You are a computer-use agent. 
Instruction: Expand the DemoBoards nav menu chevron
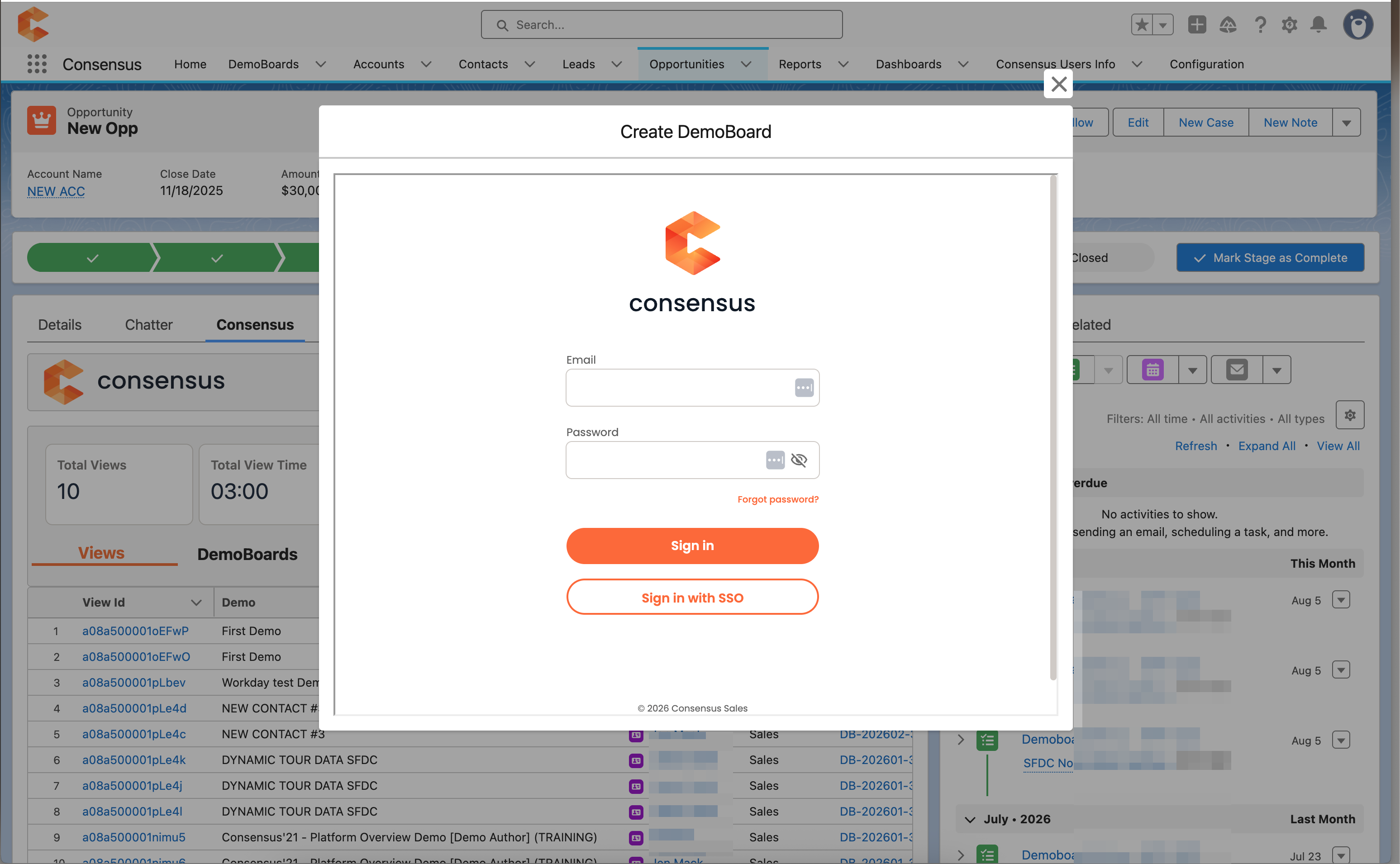[321, 64]
